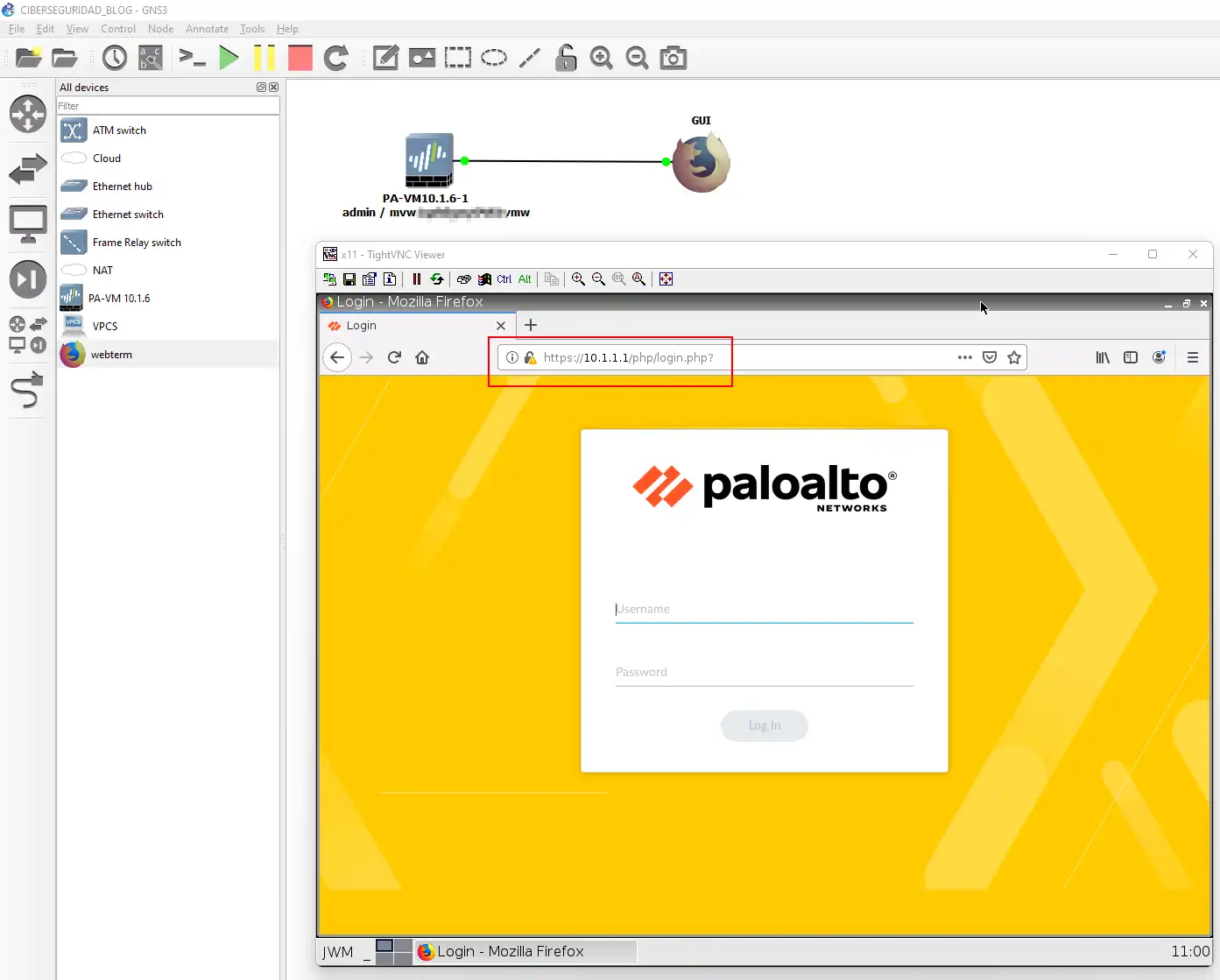The image size is (1220, 980).
Task: Open console to all devices
Action: point(192,58)
